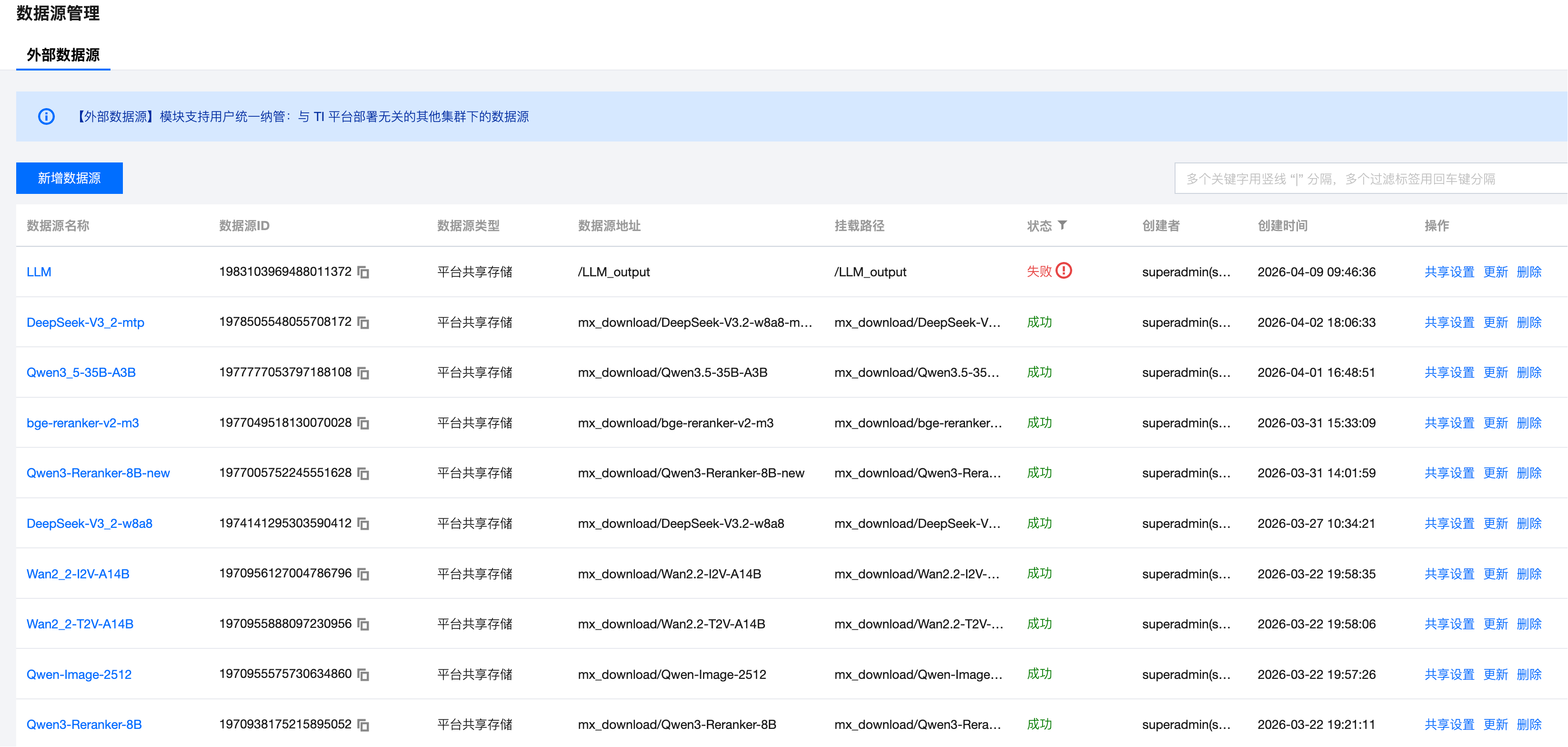Click 删除 for Qwen3-Reranker-8B

tap(1529, 725)
